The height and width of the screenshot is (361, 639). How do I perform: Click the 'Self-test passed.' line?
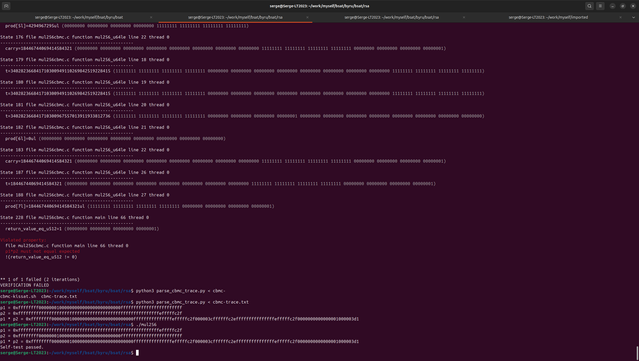22,348
